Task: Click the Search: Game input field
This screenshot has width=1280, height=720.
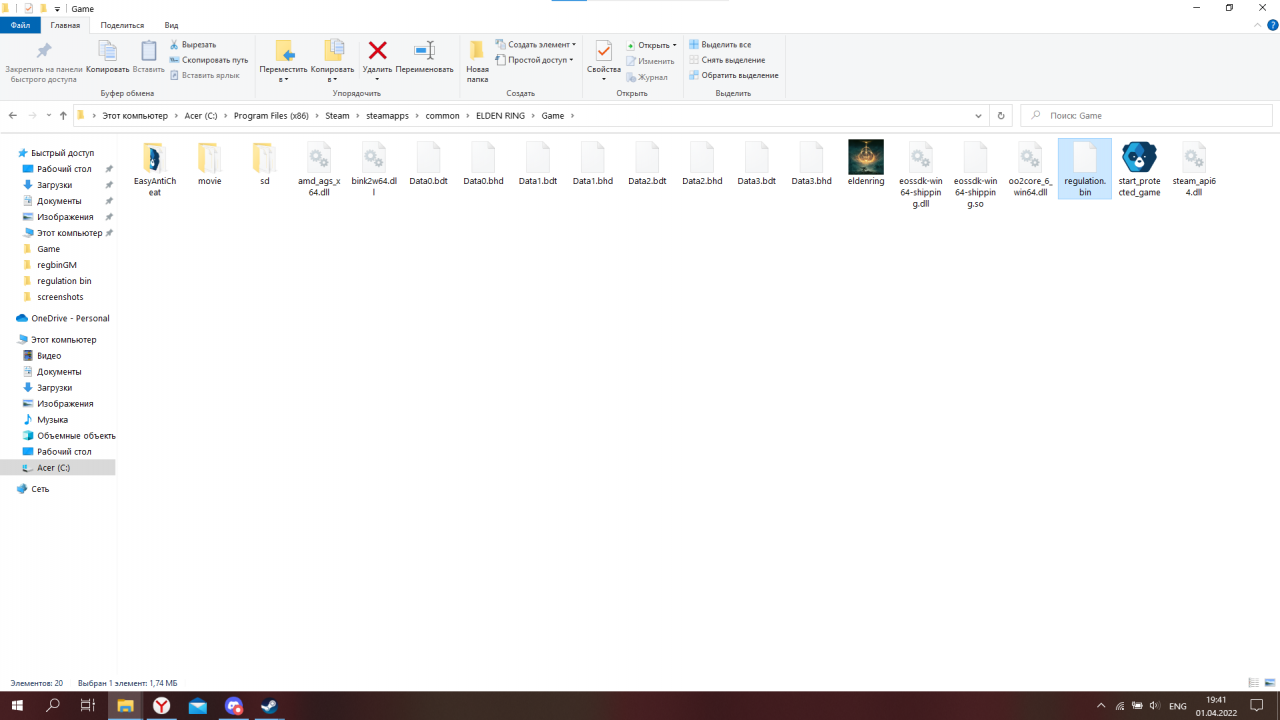Action: point(1150,116)
